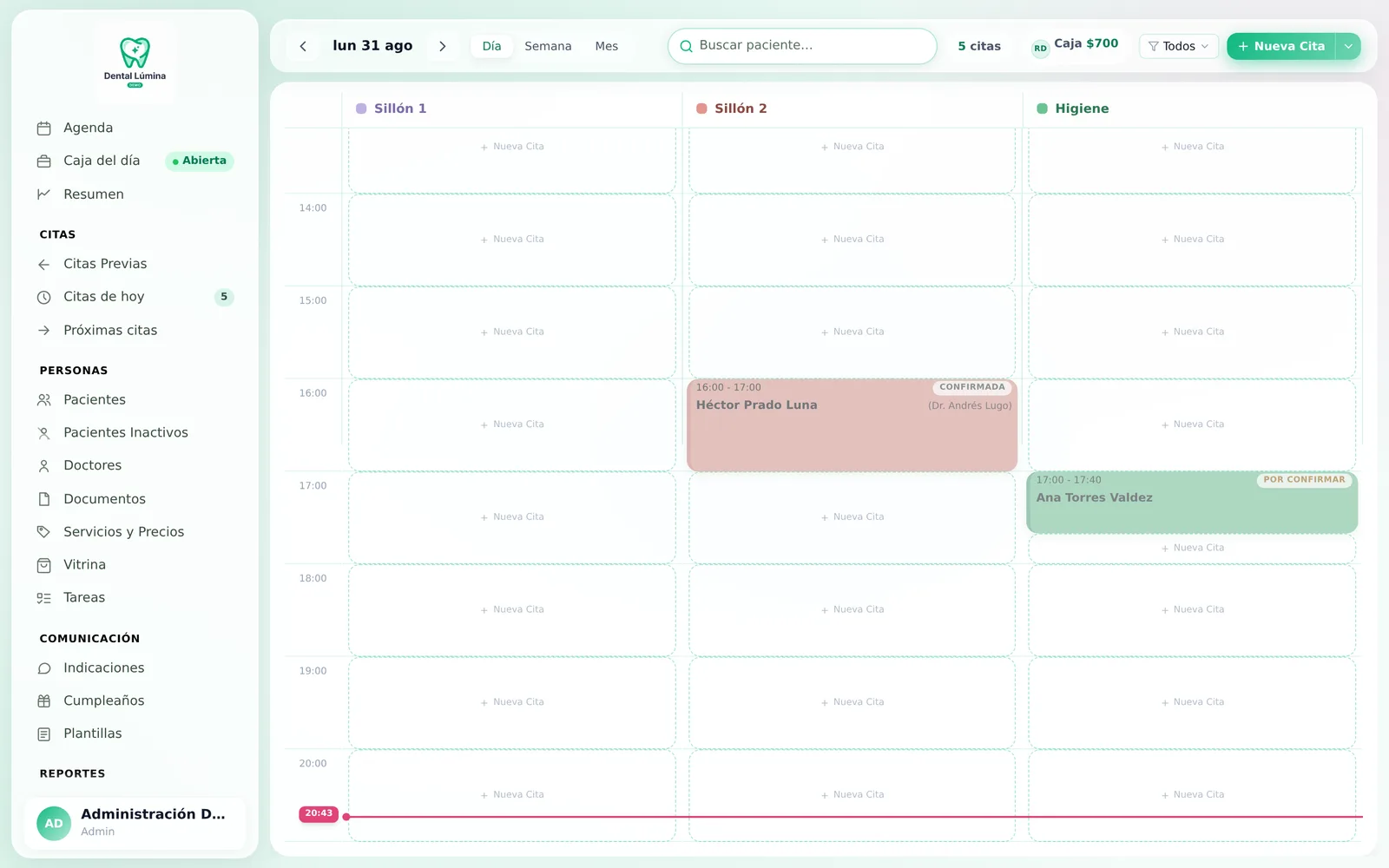
Task: Click the Buscar paciente search field
Action: click(802, 46)
